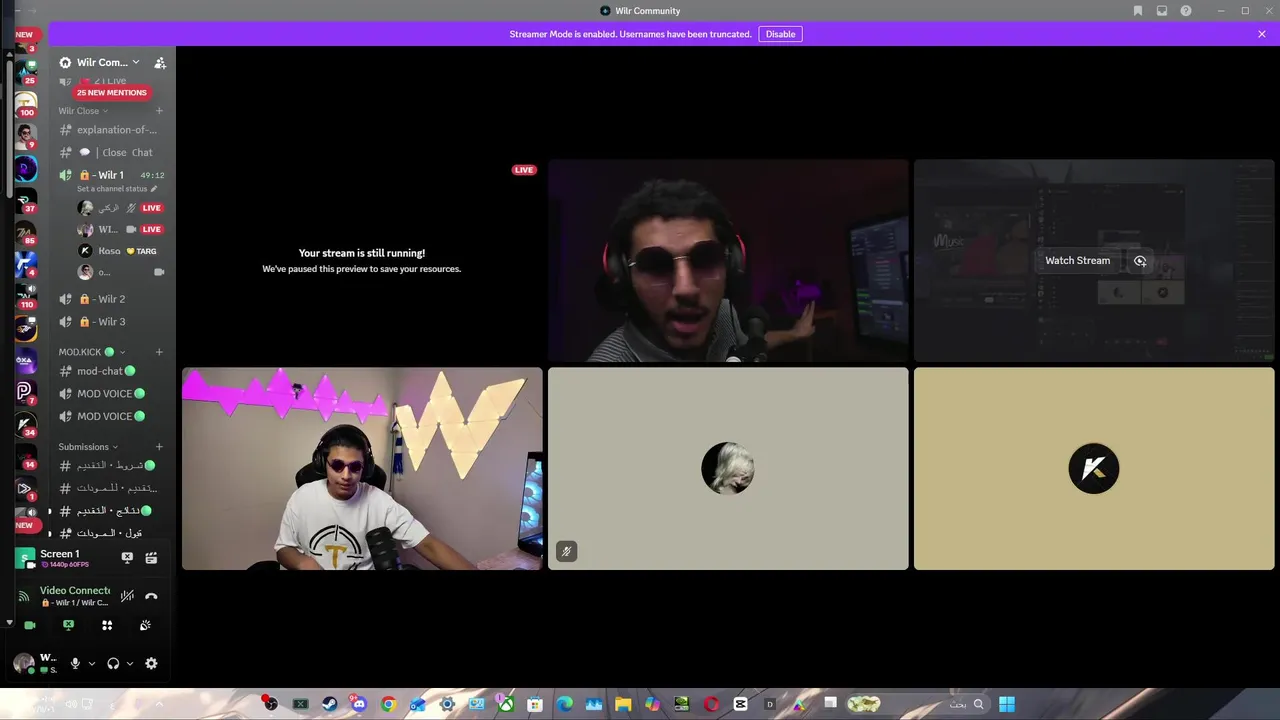The height and width of the screenshot is (720, 1280).
Task: Open the server with the 37 badge
Action: [x=26, y=201]
